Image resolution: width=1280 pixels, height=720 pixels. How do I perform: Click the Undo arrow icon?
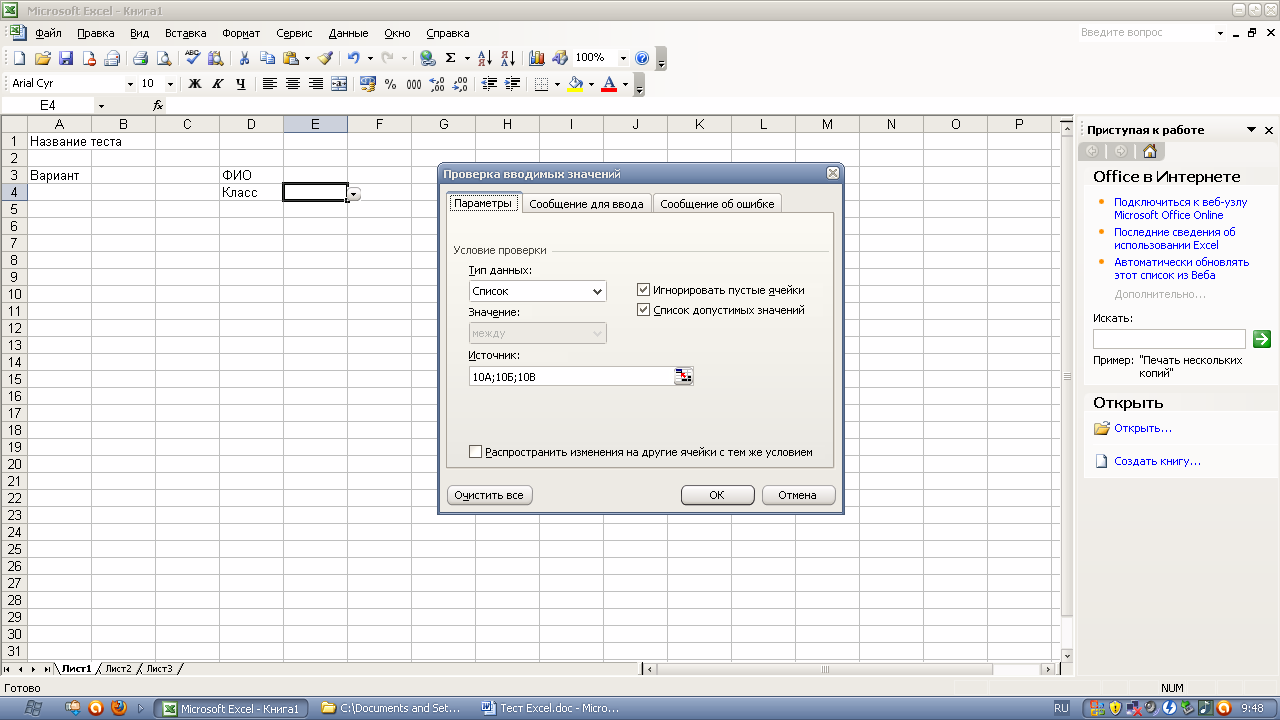tap(354, 58)
